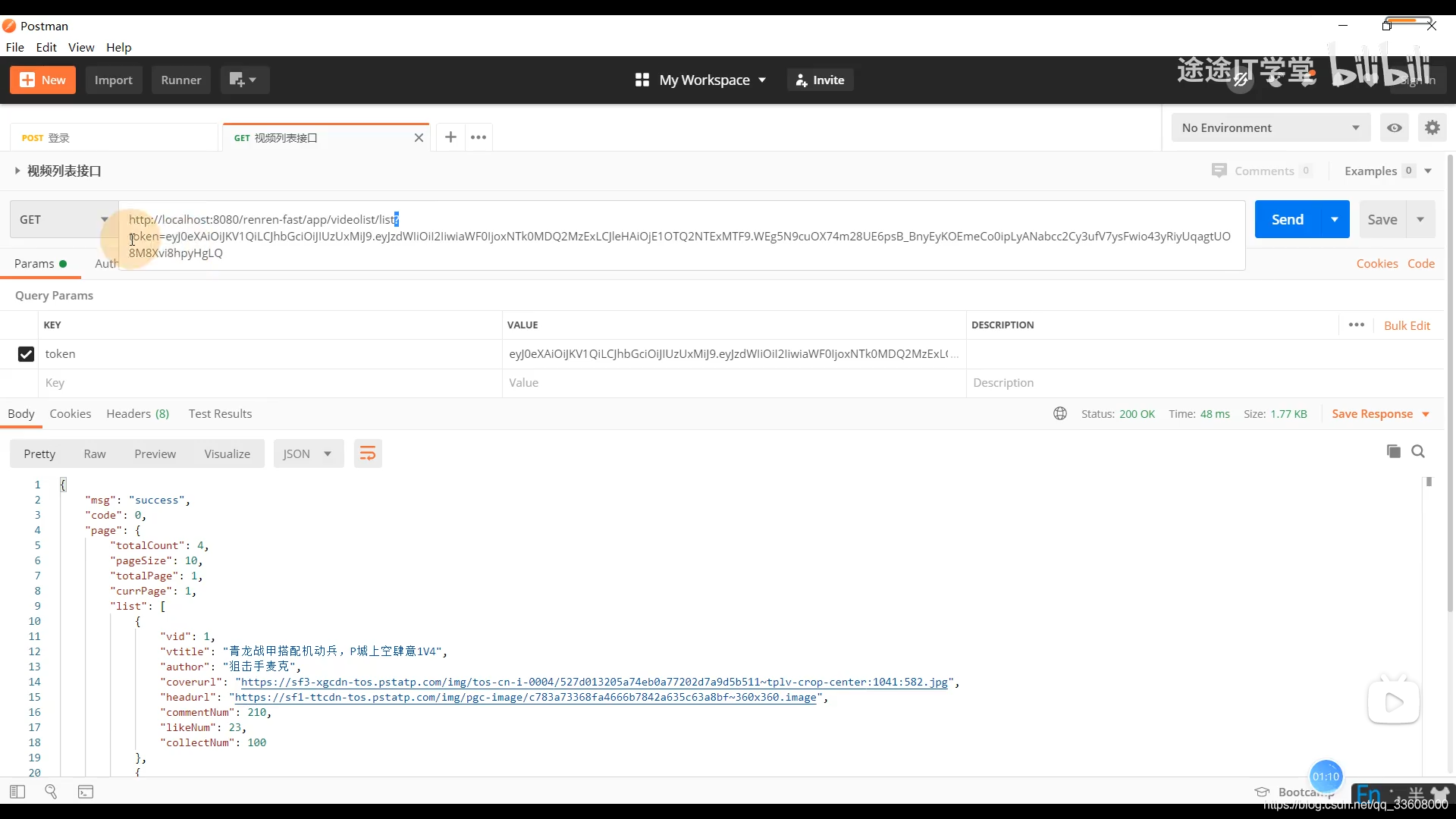This screenshot has height=819, width=1456.
Task: Click the Params tab indicator dot
Action: (62, 263)
